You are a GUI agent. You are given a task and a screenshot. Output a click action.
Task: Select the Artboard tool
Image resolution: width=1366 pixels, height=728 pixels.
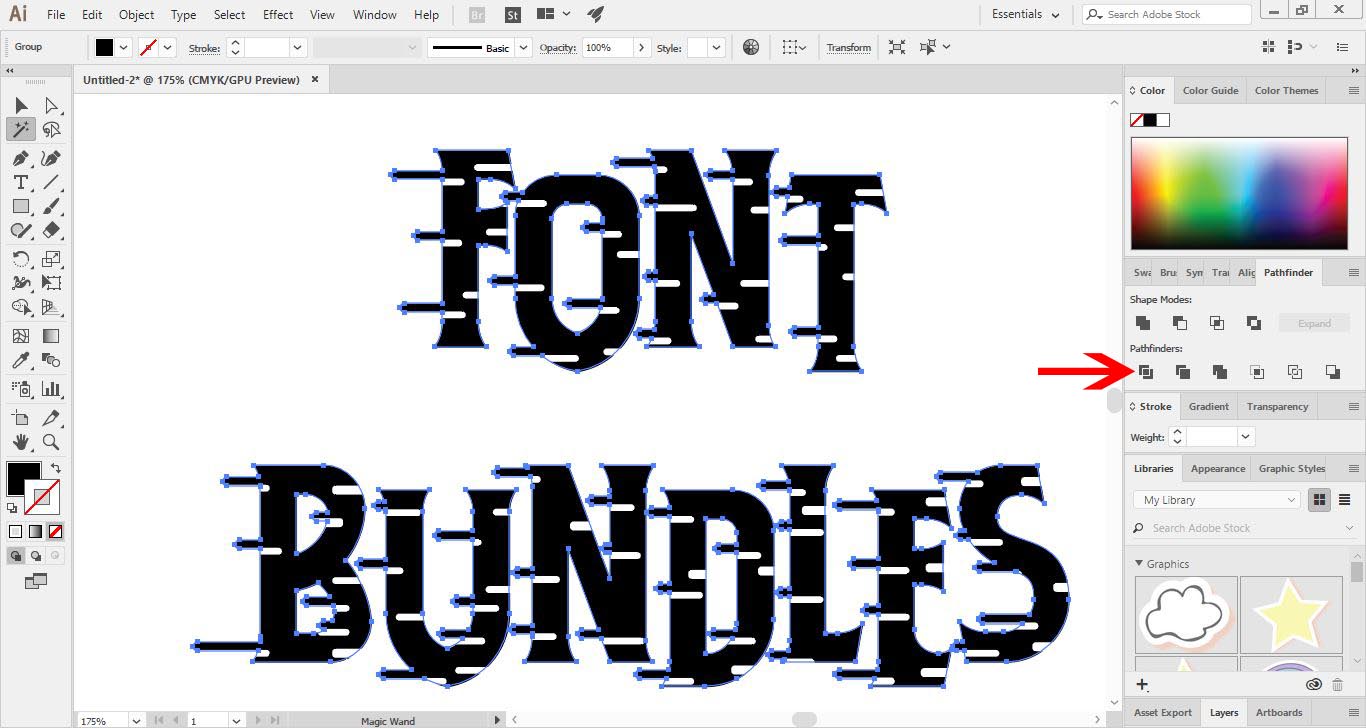(x=20, y=417)
